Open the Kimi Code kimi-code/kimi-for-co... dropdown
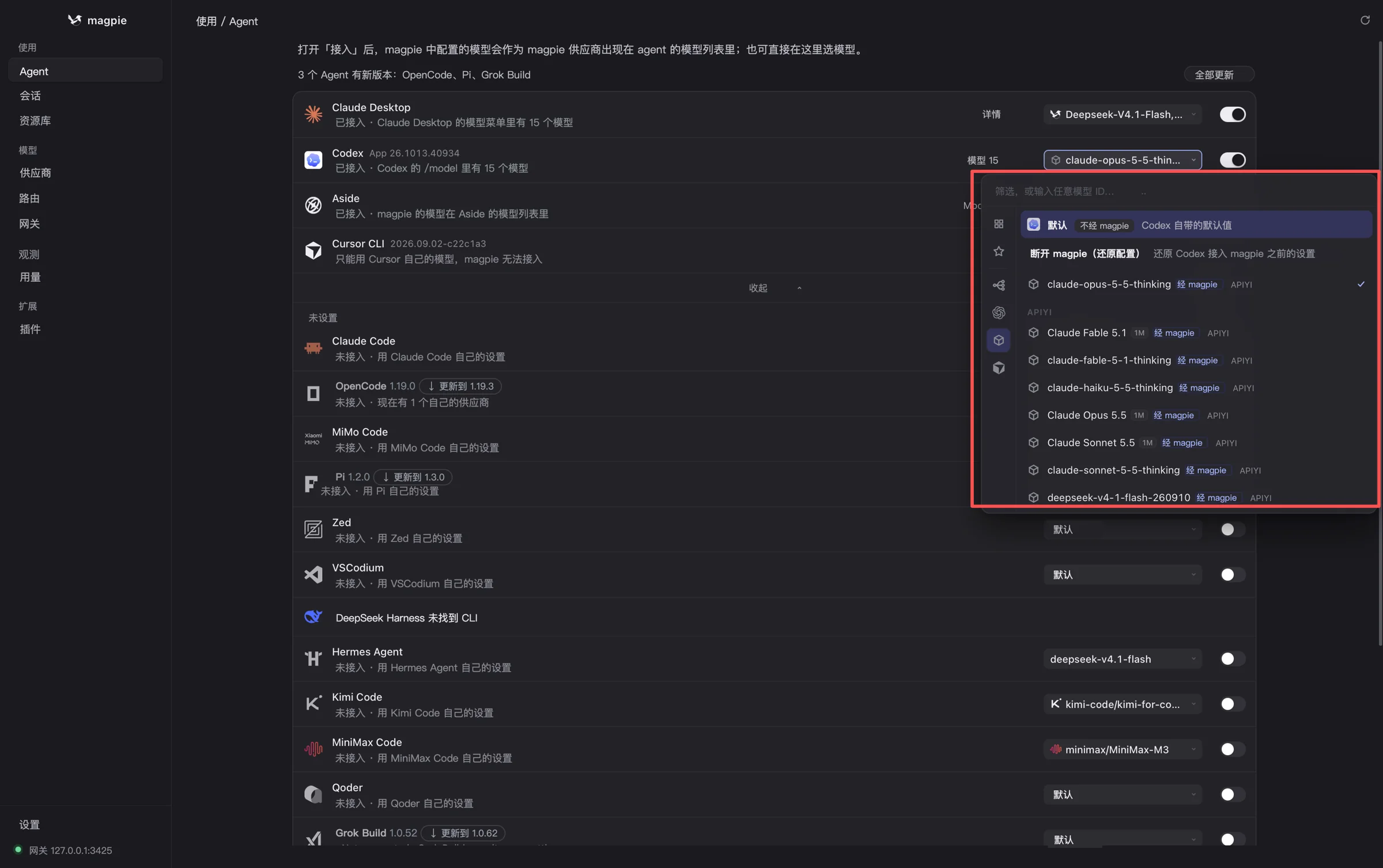Screen dimensions: 1383x868 click(x=1123, y=704)
